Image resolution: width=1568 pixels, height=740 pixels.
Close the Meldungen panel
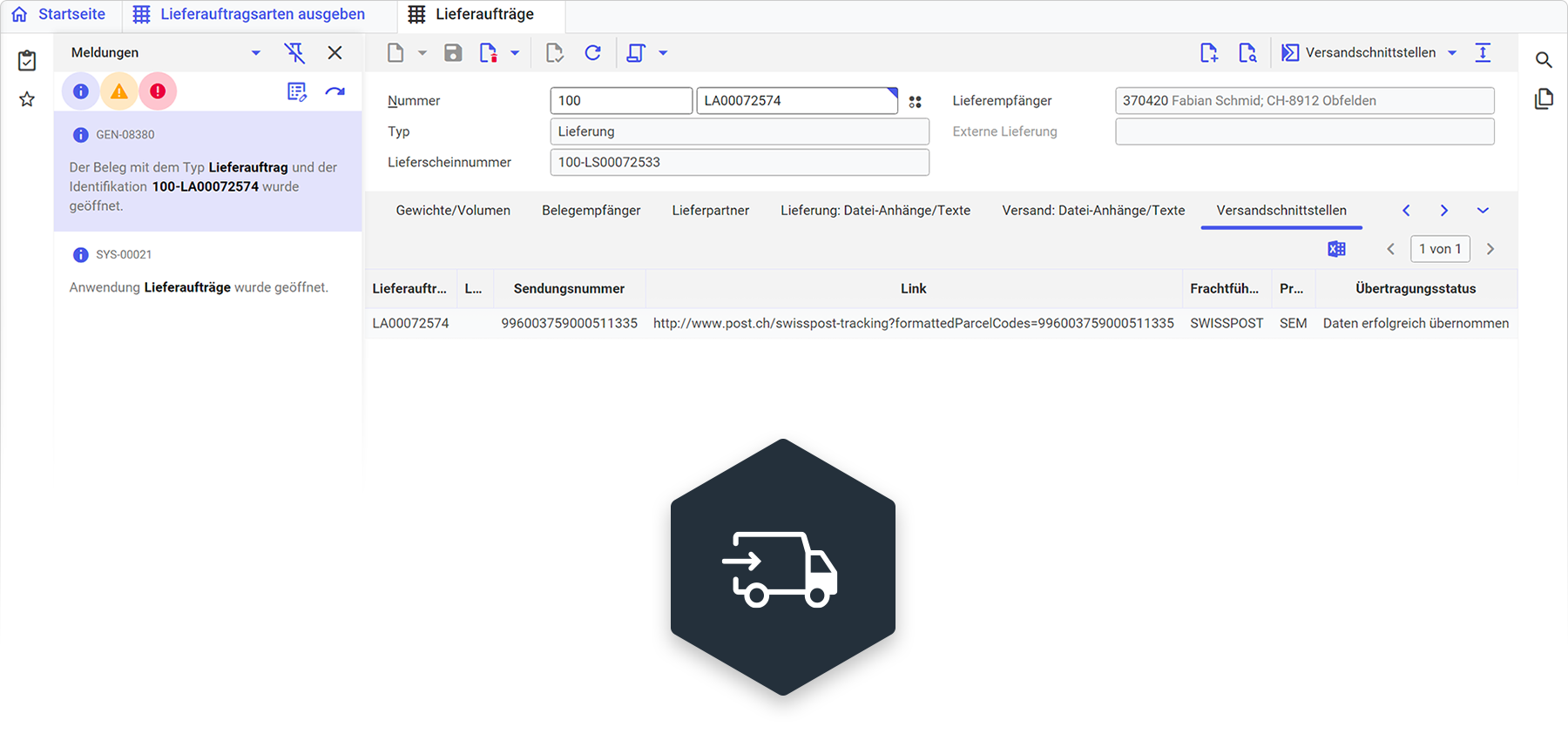335,53
